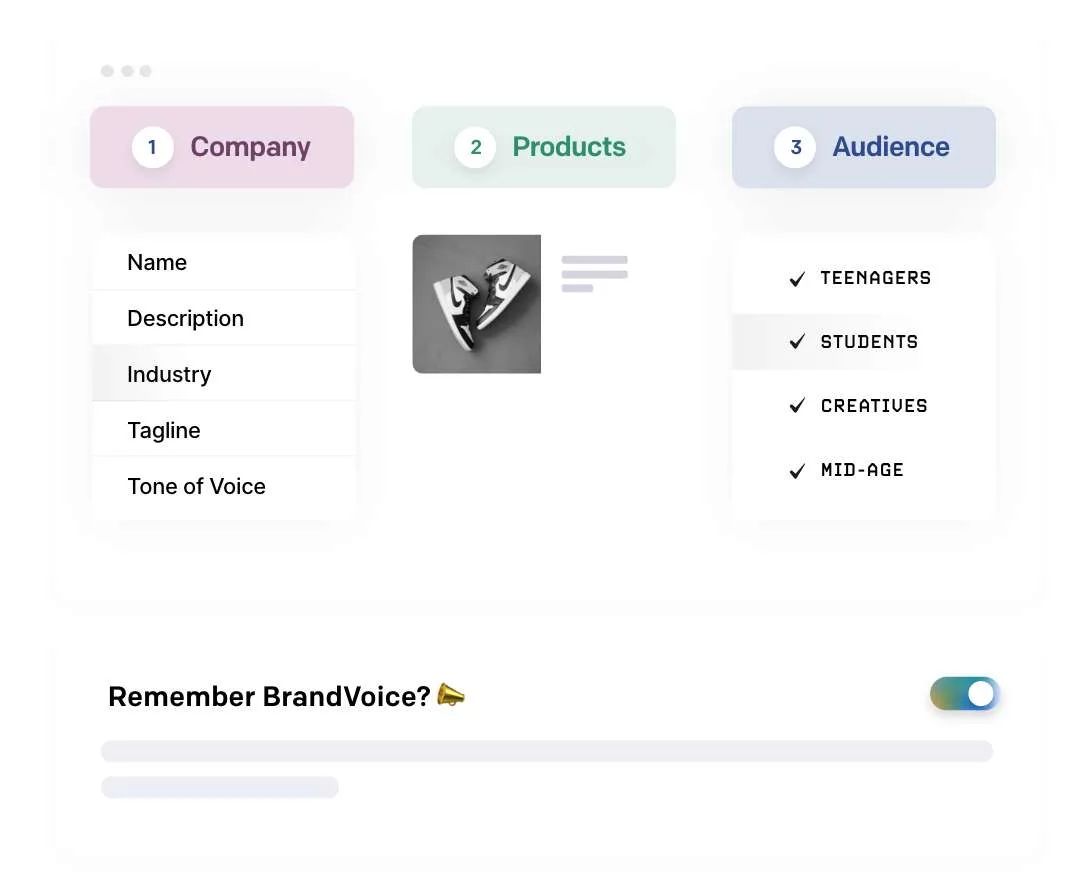Click the number 3 step circle
Viewport: 1086px width, 896px height.
click(795, 147)
